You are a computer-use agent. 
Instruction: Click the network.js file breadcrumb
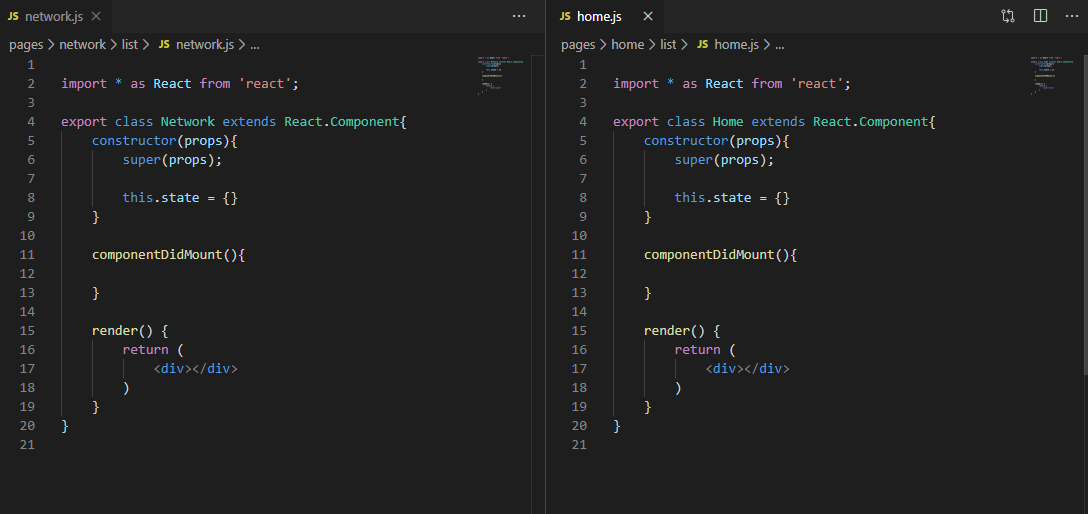point(204,44)
